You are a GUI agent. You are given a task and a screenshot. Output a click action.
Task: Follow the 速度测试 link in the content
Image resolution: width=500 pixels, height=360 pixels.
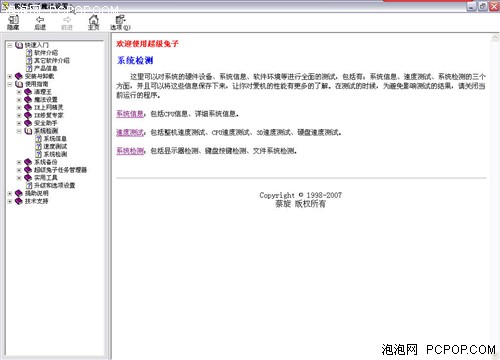click(x=130, y=132)
